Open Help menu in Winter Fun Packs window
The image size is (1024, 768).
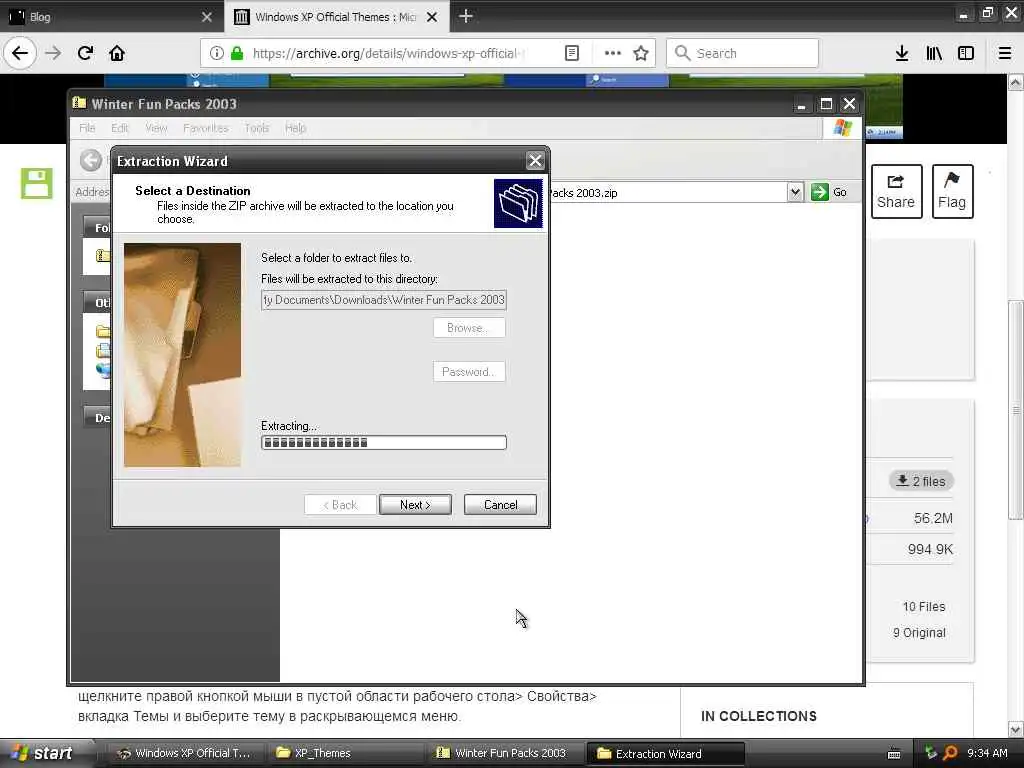click(x=295, y=128)
